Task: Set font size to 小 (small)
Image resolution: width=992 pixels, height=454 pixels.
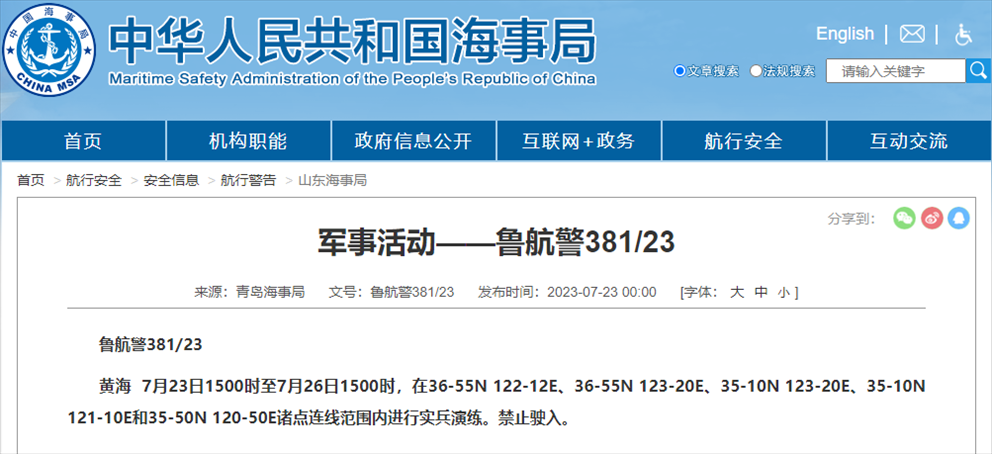Action: point(783,292)
